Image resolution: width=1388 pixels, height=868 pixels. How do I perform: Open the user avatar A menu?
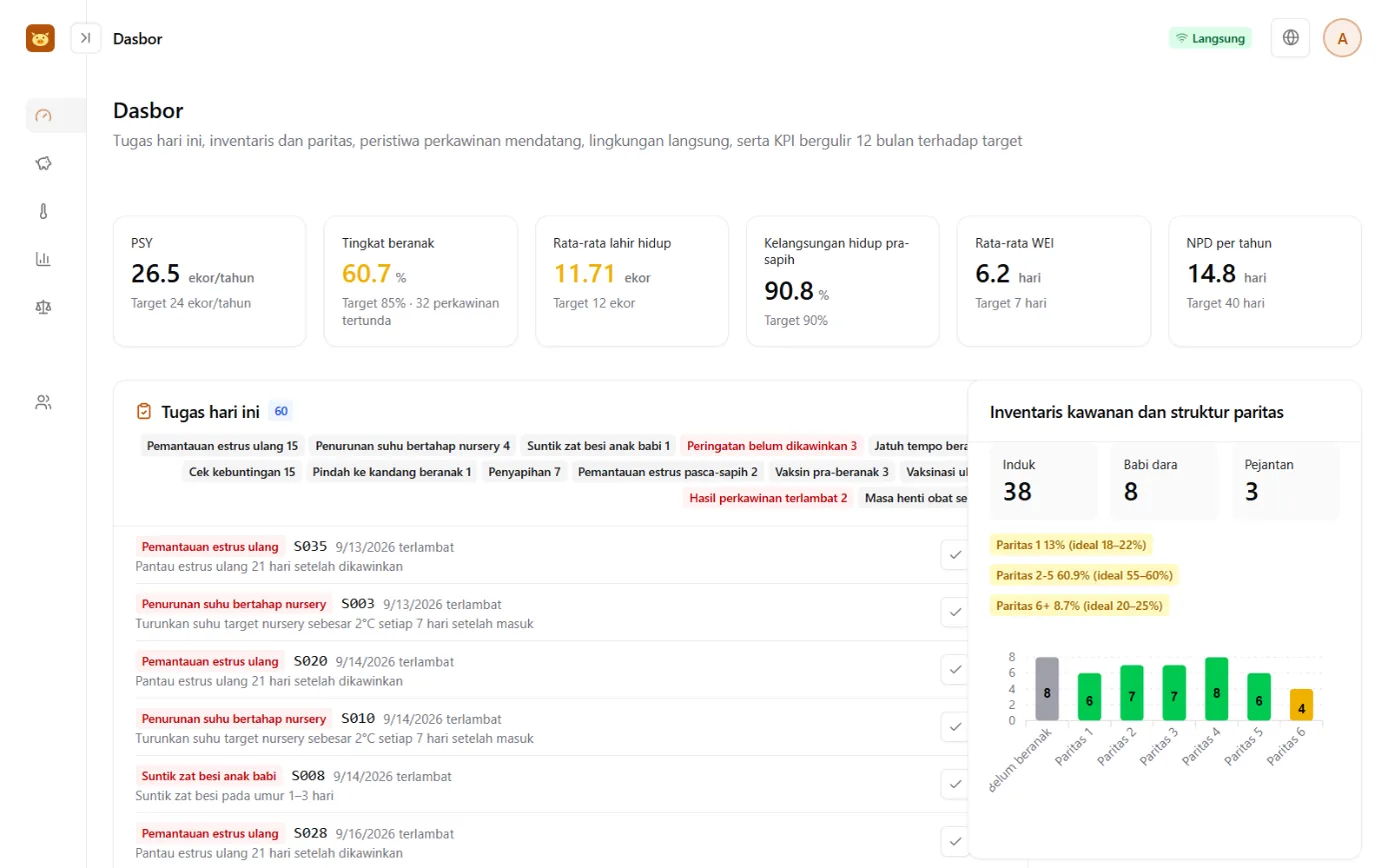pyautogui.click(x=1342, y=38)
